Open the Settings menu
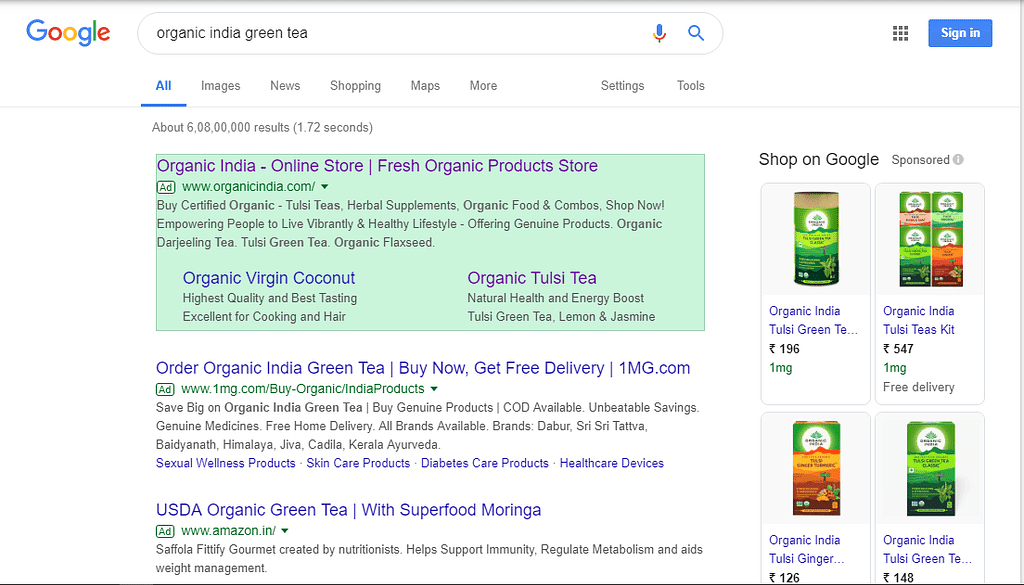1024x585 pixels. (622, 86)
